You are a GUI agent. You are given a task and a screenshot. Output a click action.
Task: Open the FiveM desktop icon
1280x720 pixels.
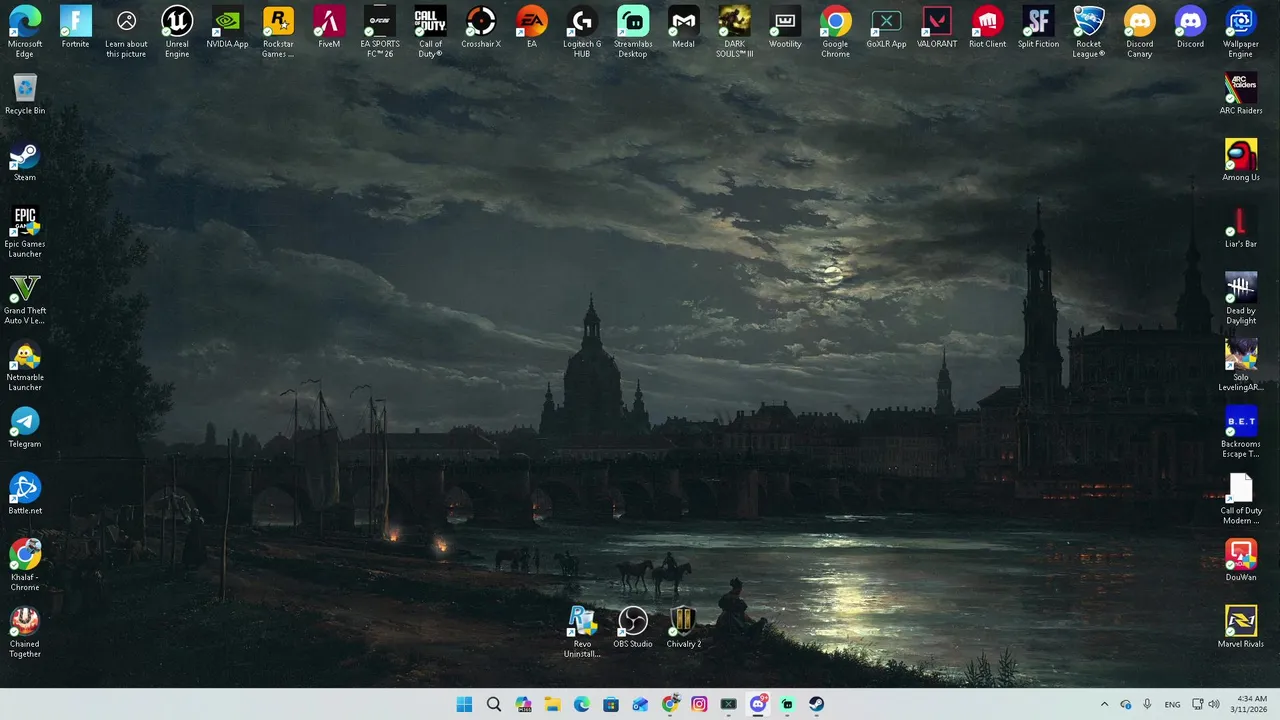click(x=329, y=28)
